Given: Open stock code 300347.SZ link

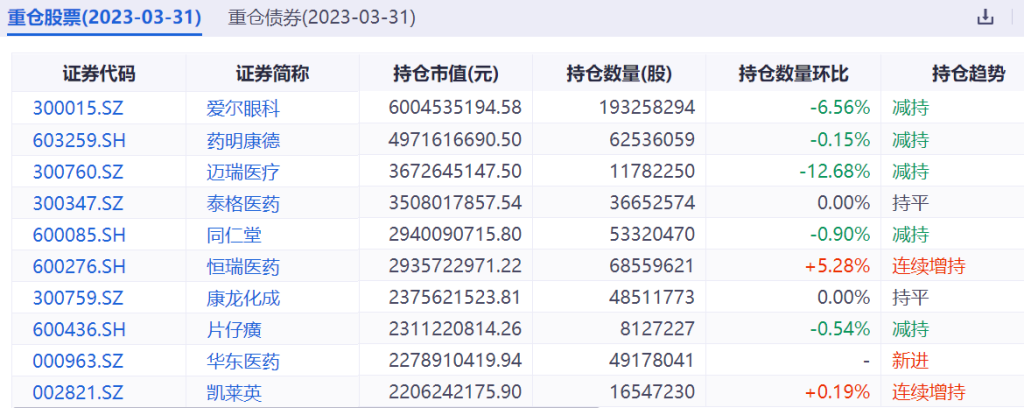Looking at the screenshot, I should (x=78, y=204).
